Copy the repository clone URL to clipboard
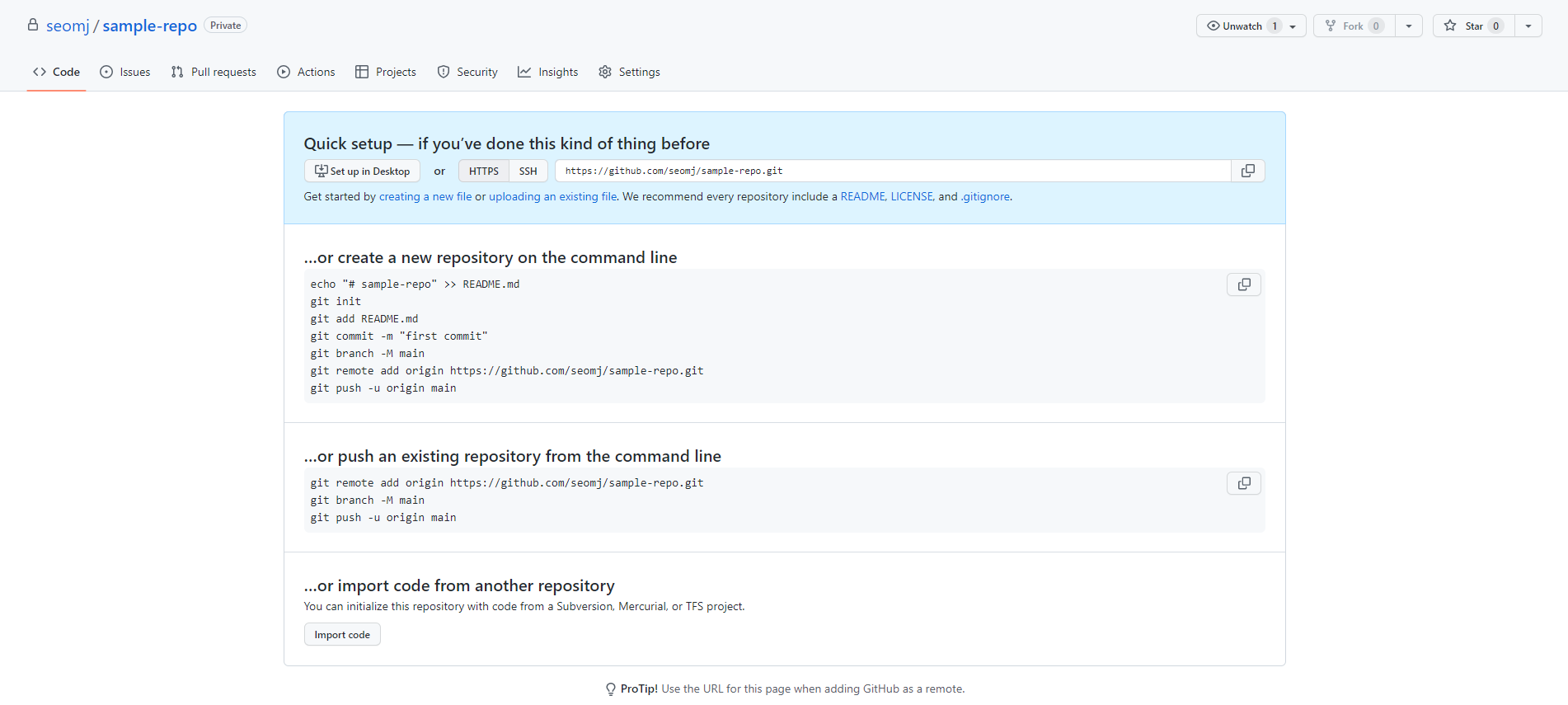The width and height of the screenshot is (1568, 705). [x=1248, y=171]
